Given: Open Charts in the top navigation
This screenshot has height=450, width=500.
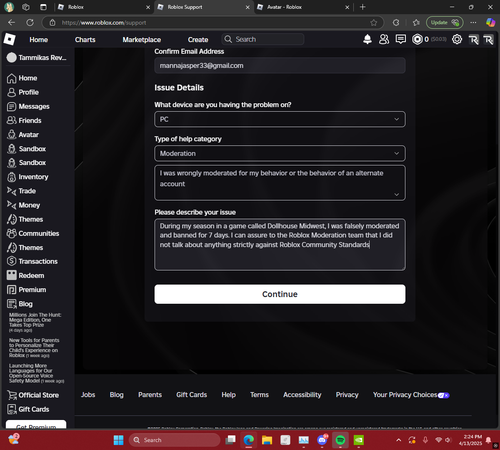Looking at the screenshot, I should [x=85, y=40].
